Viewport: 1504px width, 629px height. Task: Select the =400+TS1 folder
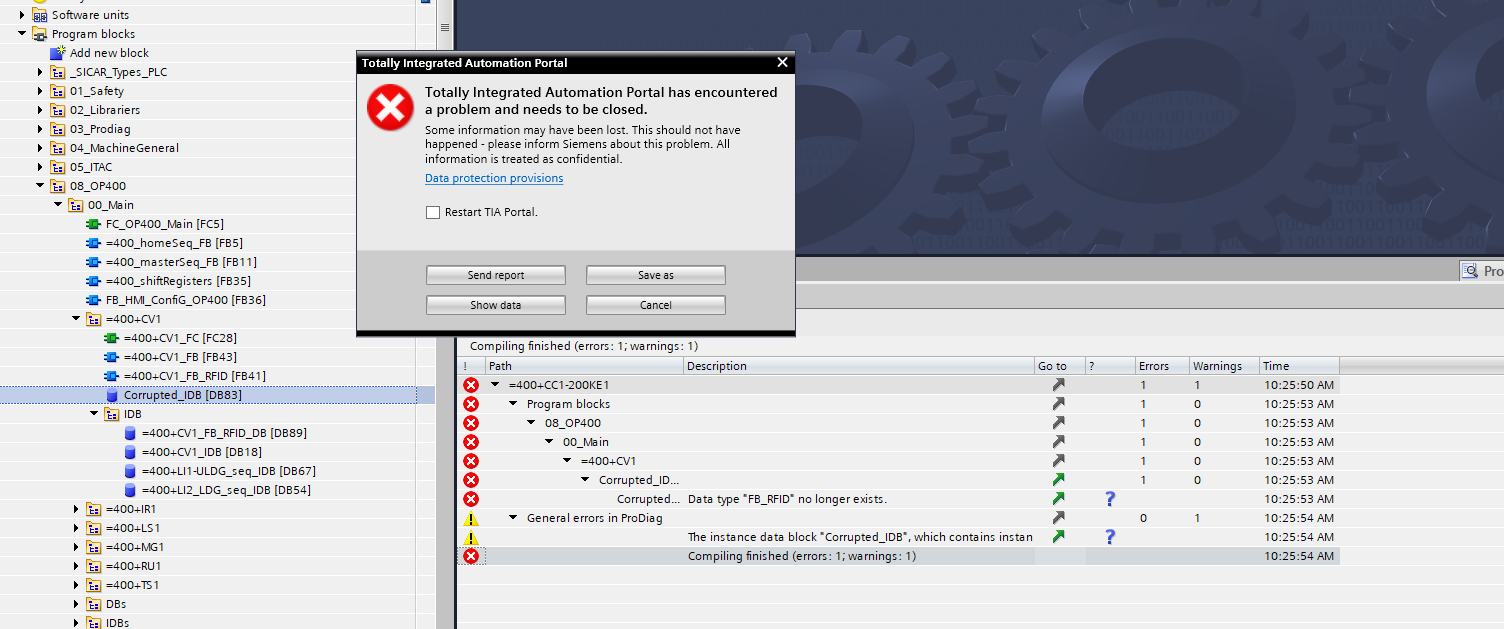coord(132,585)
